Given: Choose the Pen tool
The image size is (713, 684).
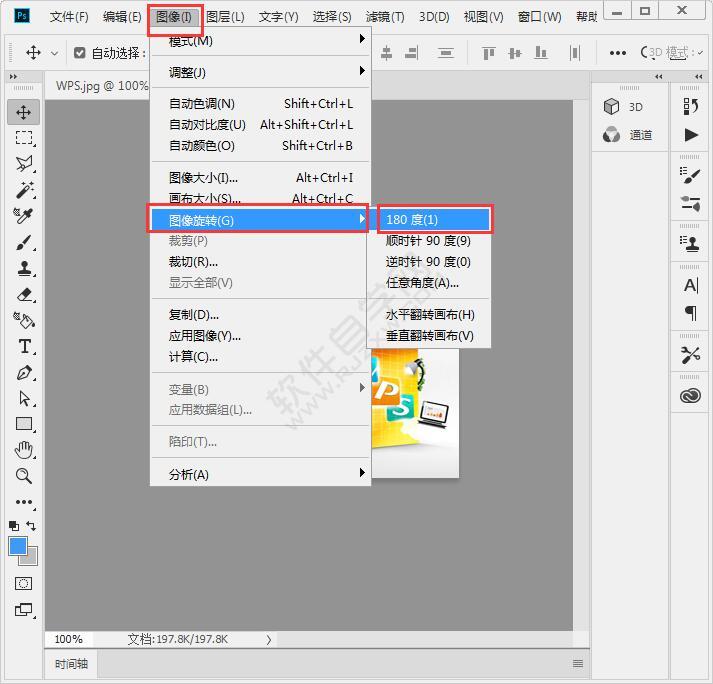Looking at the screenshot, I should pos(24,372).
